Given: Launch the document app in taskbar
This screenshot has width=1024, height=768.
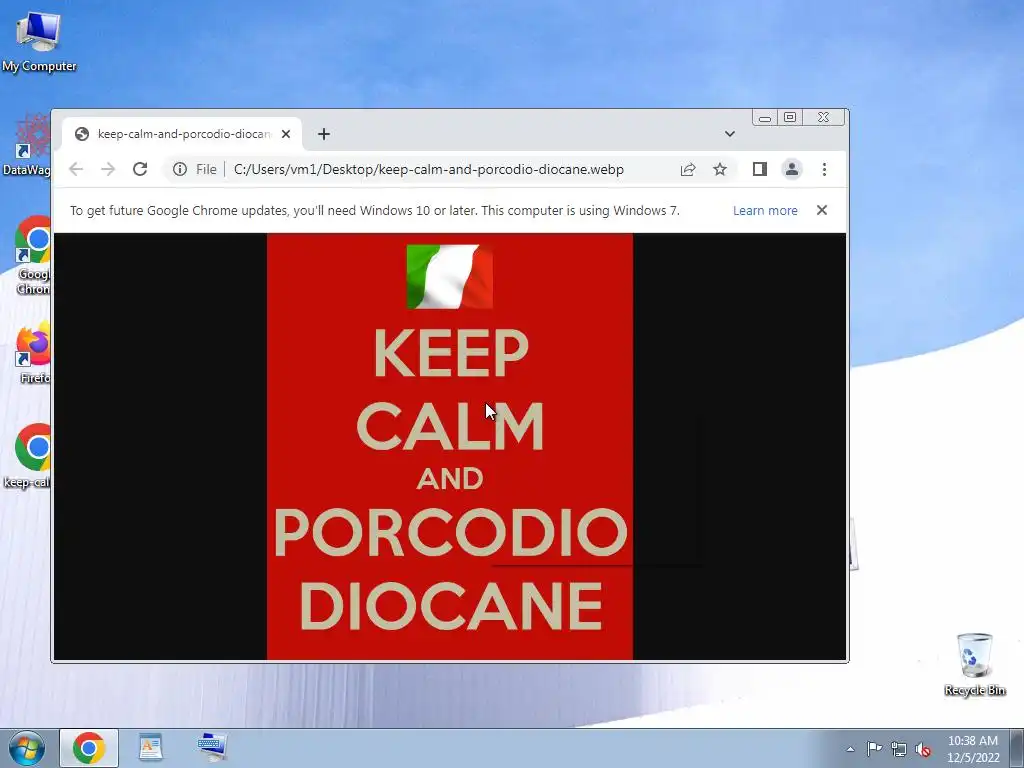Looking at the screenshot, I should (150, 748).
